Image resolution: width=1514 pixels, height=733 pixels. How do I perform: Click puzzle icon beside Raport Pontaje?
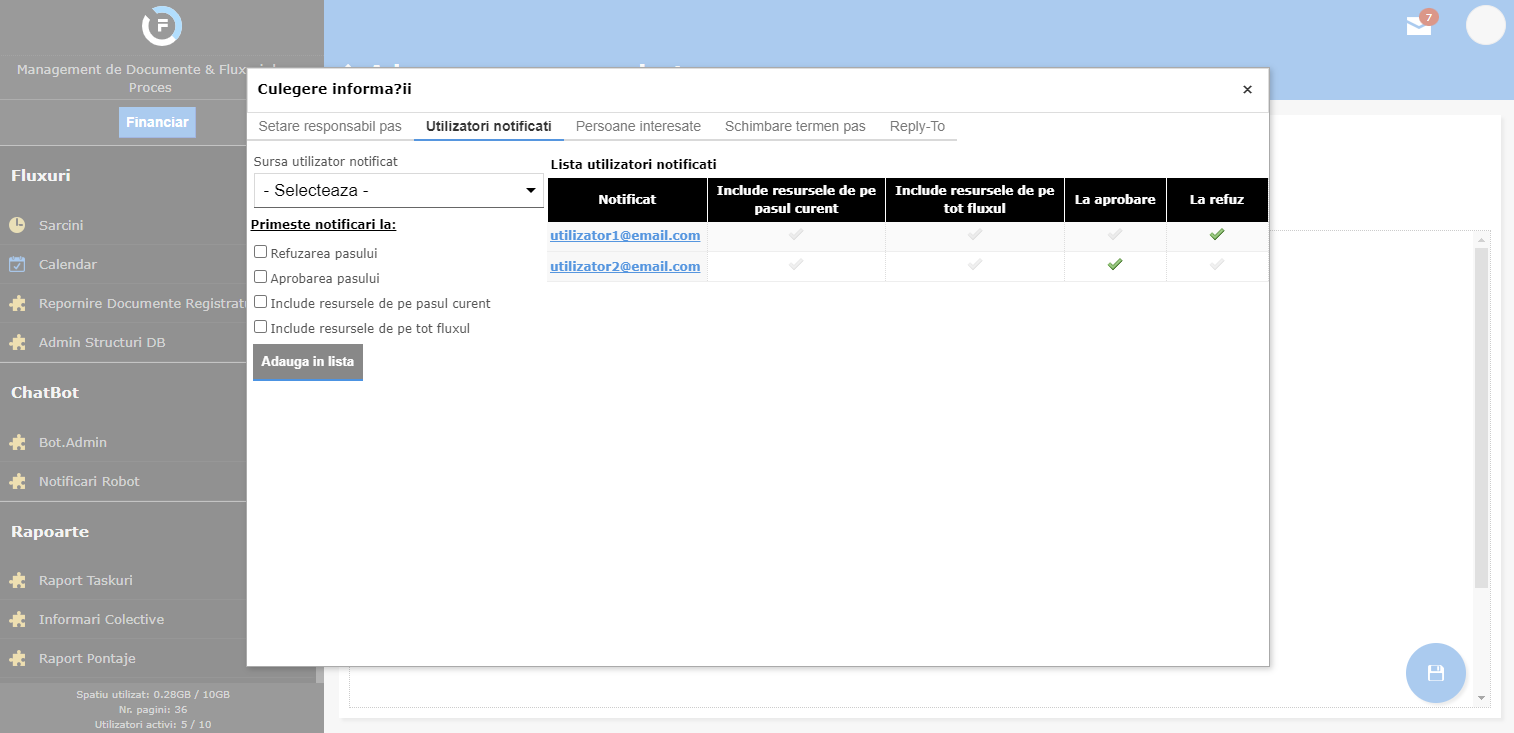[17, 658]
